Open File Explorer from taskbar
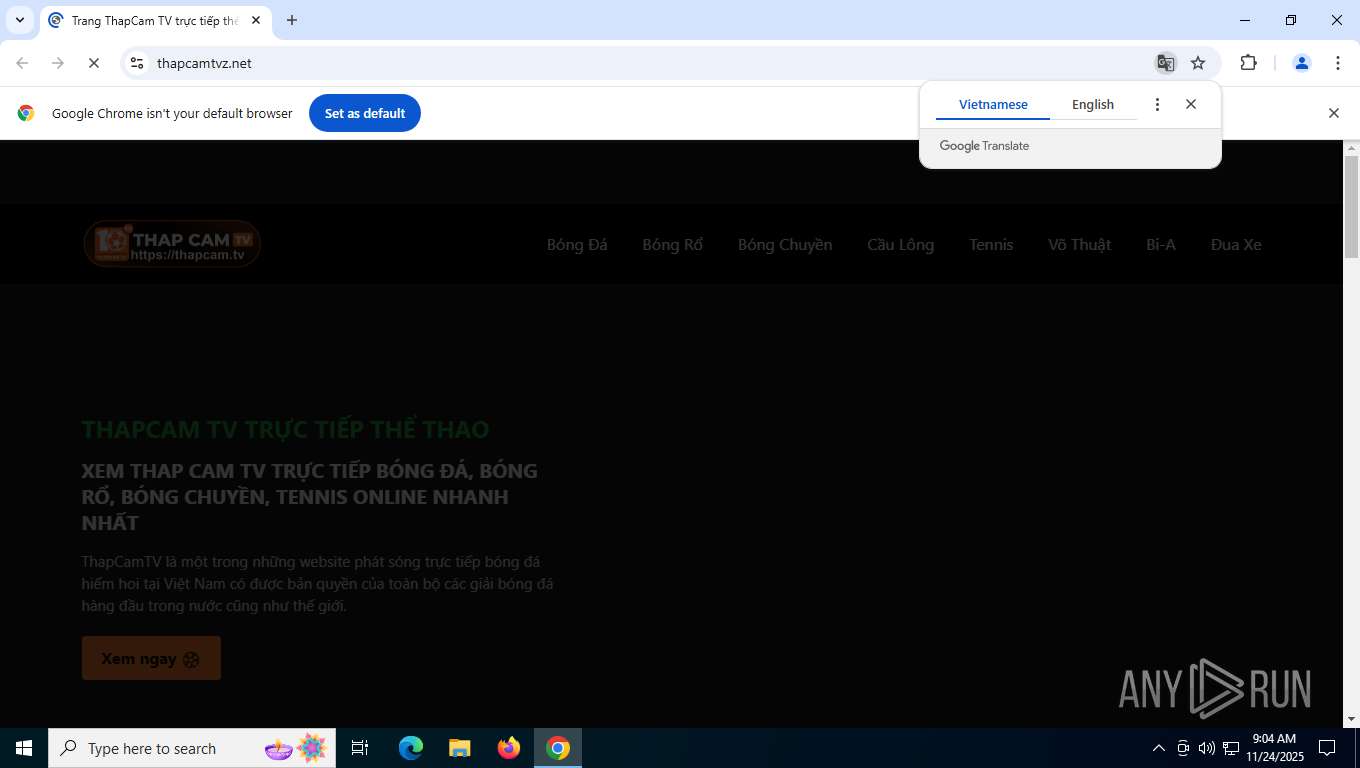The height and width of the screenshot is (768, 1360). coord(459,748)
